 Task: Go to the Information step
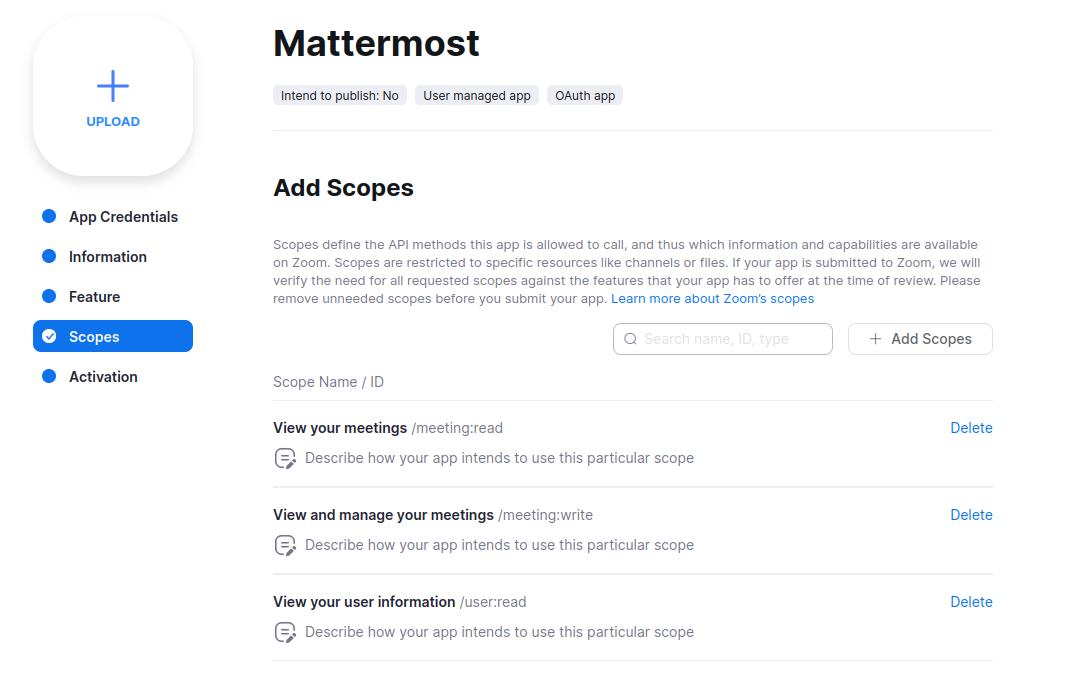pyautogui.click(x=108, y=257)
